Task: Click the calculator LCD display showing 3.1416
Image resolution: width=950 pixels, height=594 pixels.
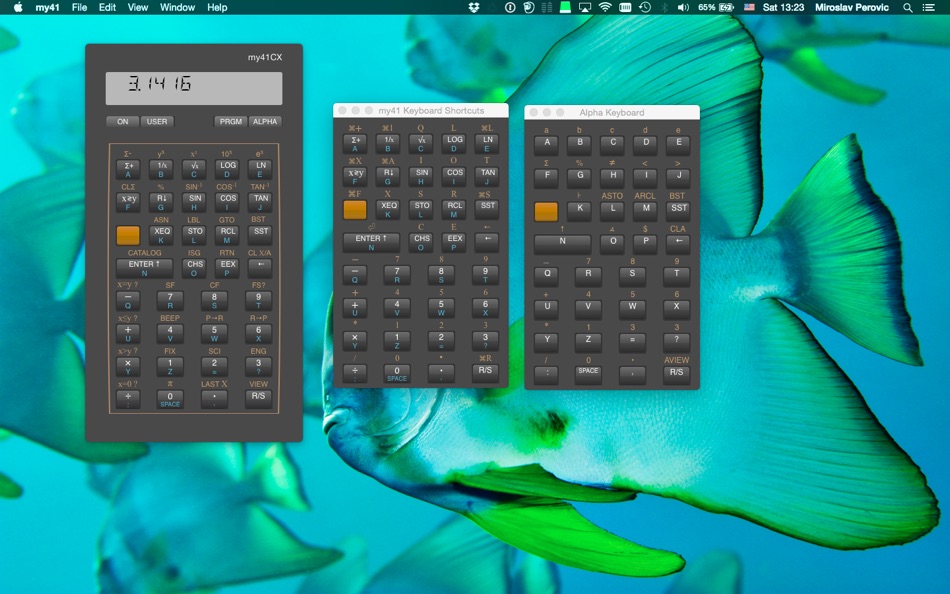Action: [x=194, y=88]
